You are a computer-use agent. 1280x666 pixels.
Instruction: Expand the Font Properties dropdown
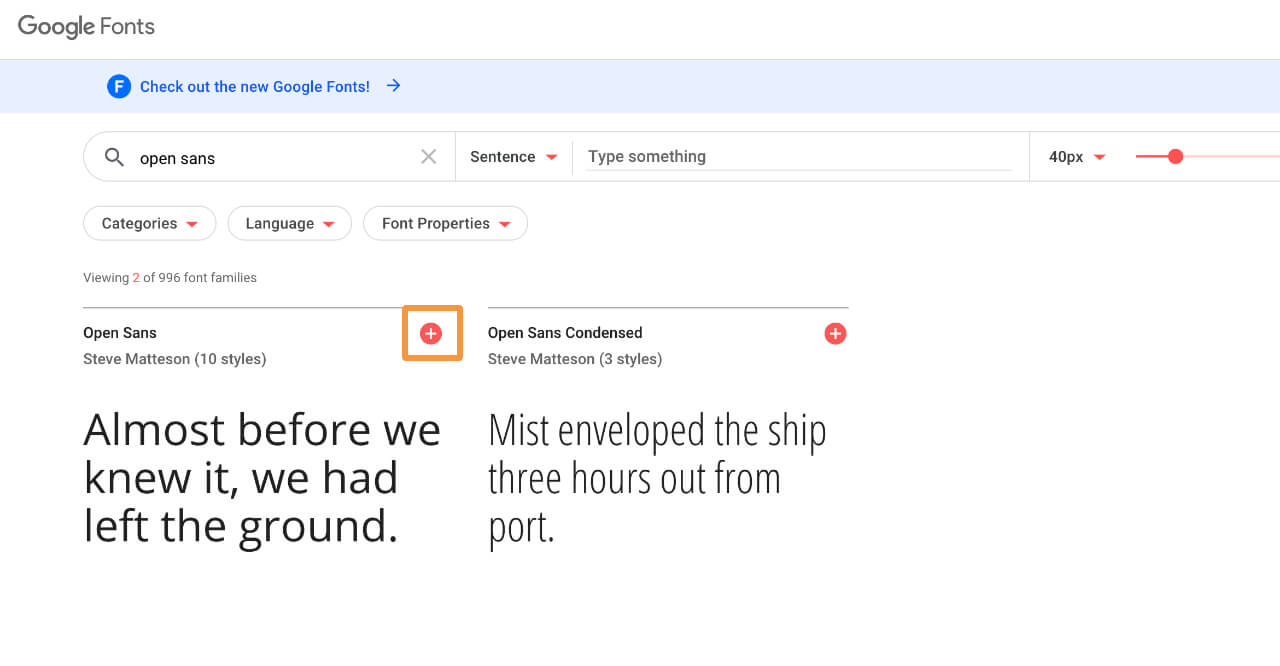click(446, 223)
